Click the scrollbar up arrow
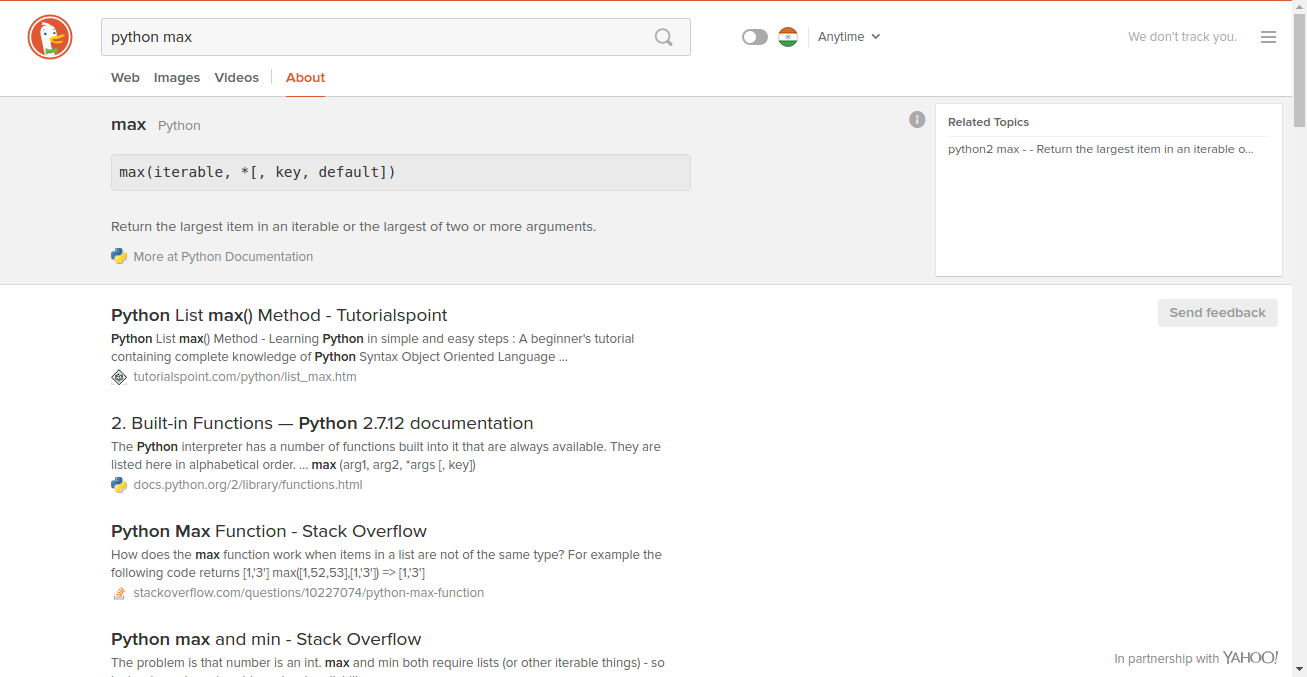Viewport: 1307px width, 677px height. click(x=1299, y=7)
